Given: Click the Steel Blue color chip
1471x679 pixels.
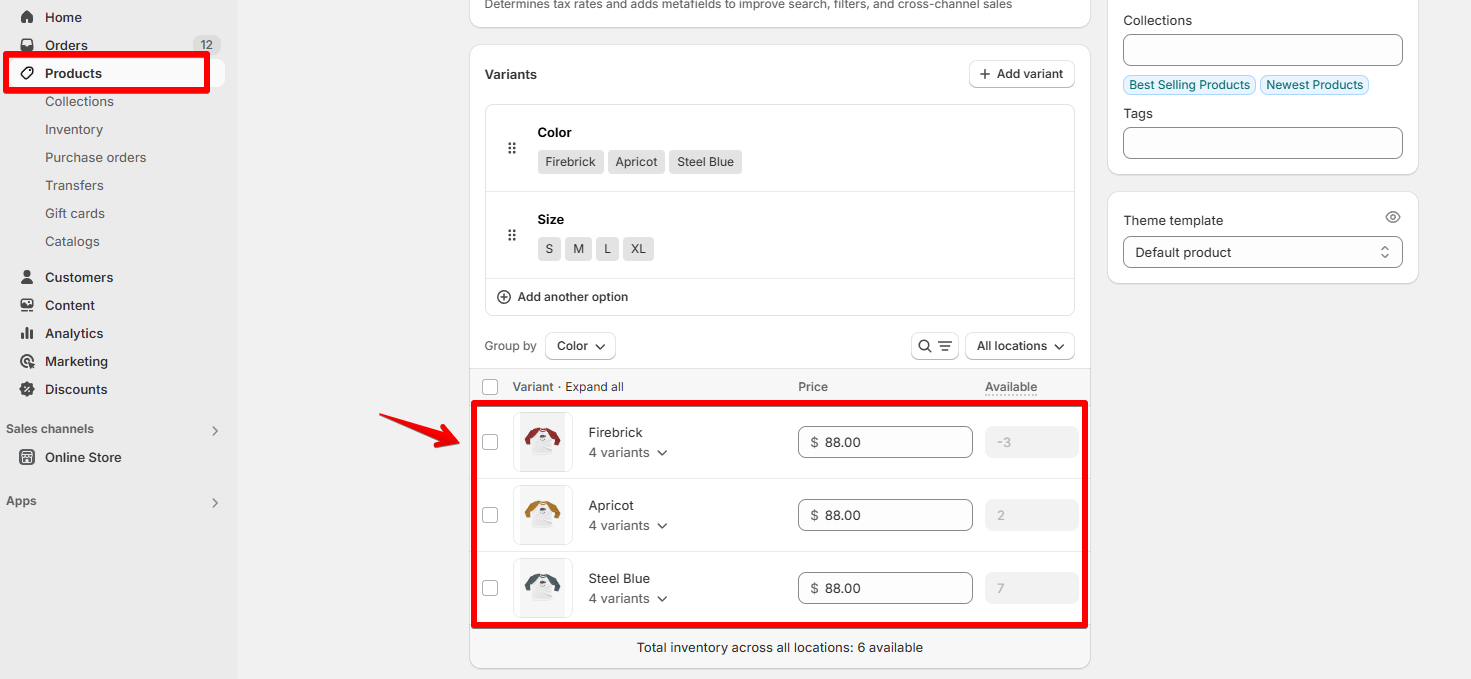Looking at the screenshot, I should 706,162.
